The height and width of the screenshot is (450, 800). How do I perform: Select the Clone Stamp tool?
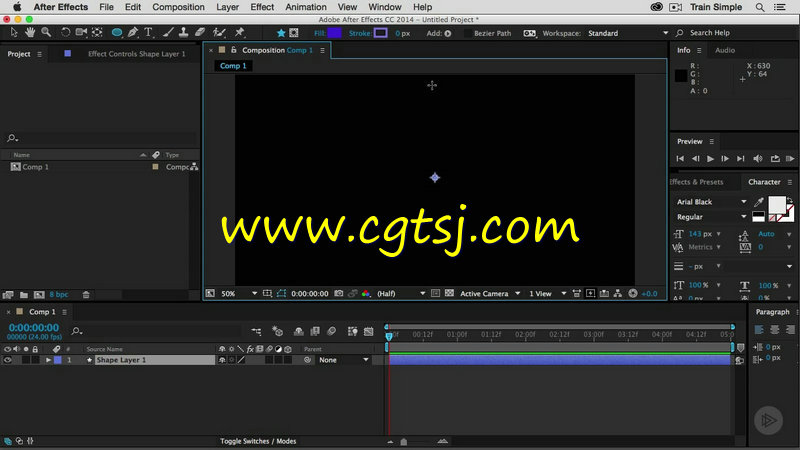(x=183, y=33)
